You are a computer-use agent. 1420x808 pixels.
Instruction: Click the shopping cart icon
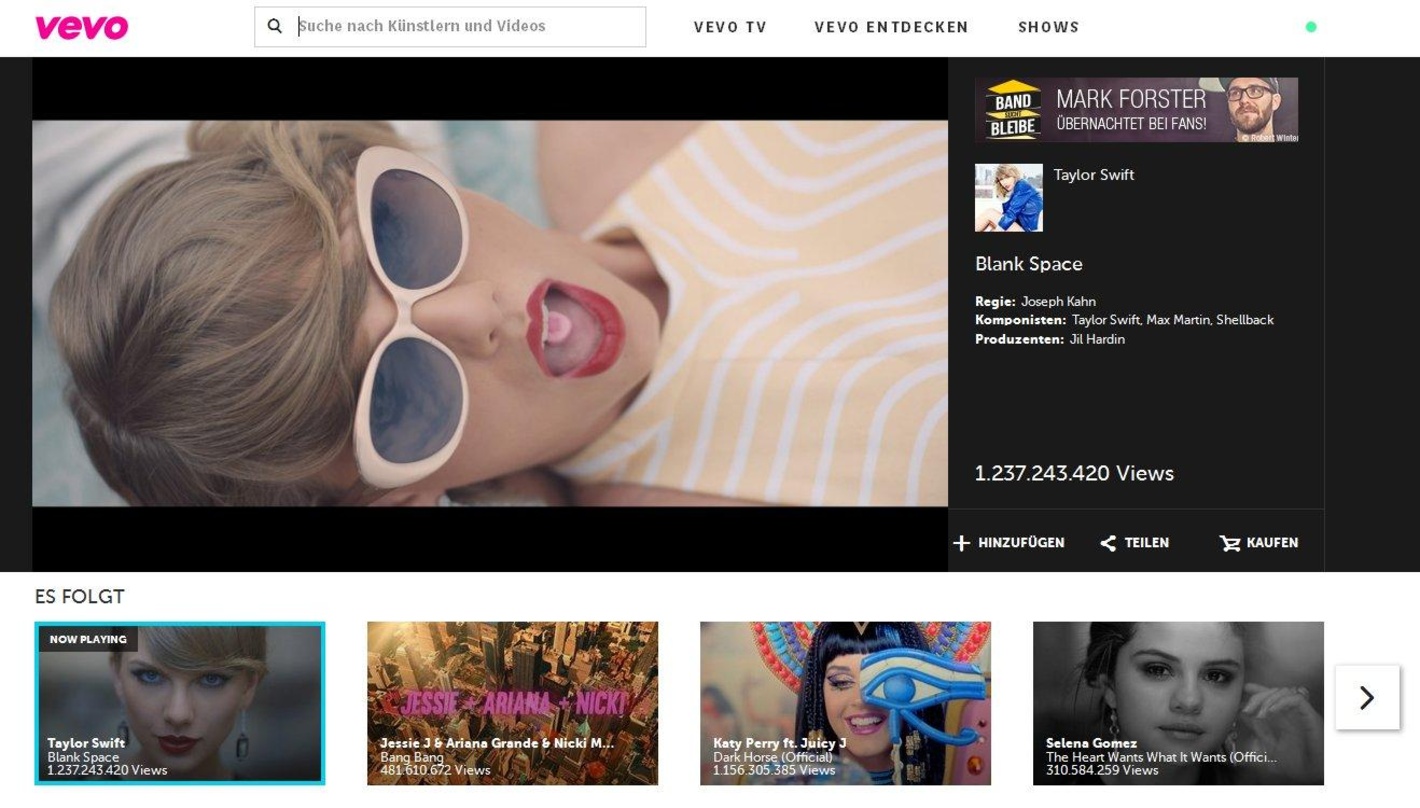1229,543
